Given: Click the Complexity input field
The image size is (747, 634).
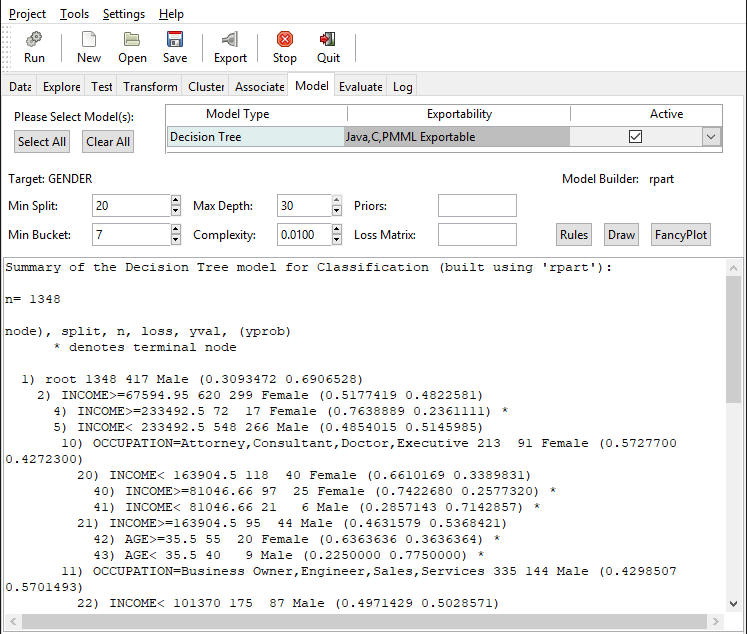Looking at the screenshot, I should tap(304, 235).
